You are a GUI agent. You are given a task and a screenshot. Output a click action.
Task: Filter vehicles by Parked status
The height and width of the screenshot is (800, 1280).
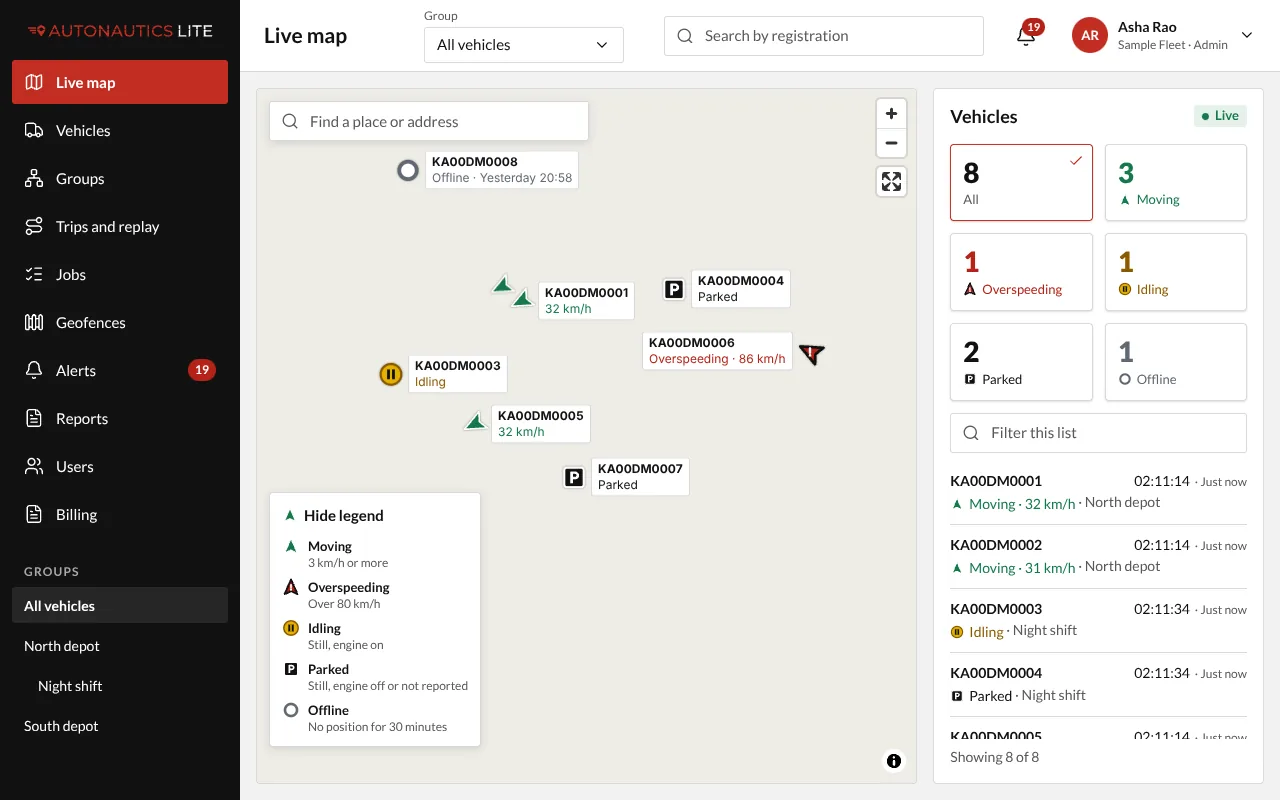pyautogui.click(x=1021, y=362)
